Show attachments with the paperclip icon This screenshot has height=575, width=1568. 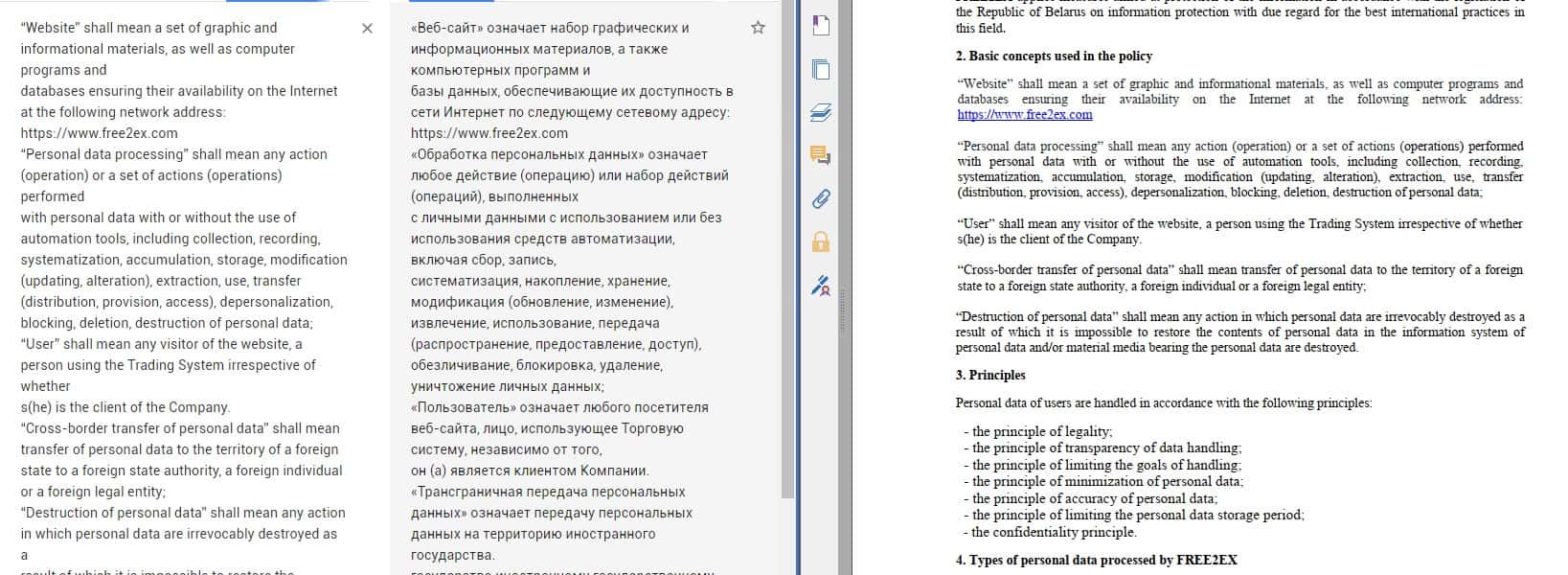click(x=820, y=198)
